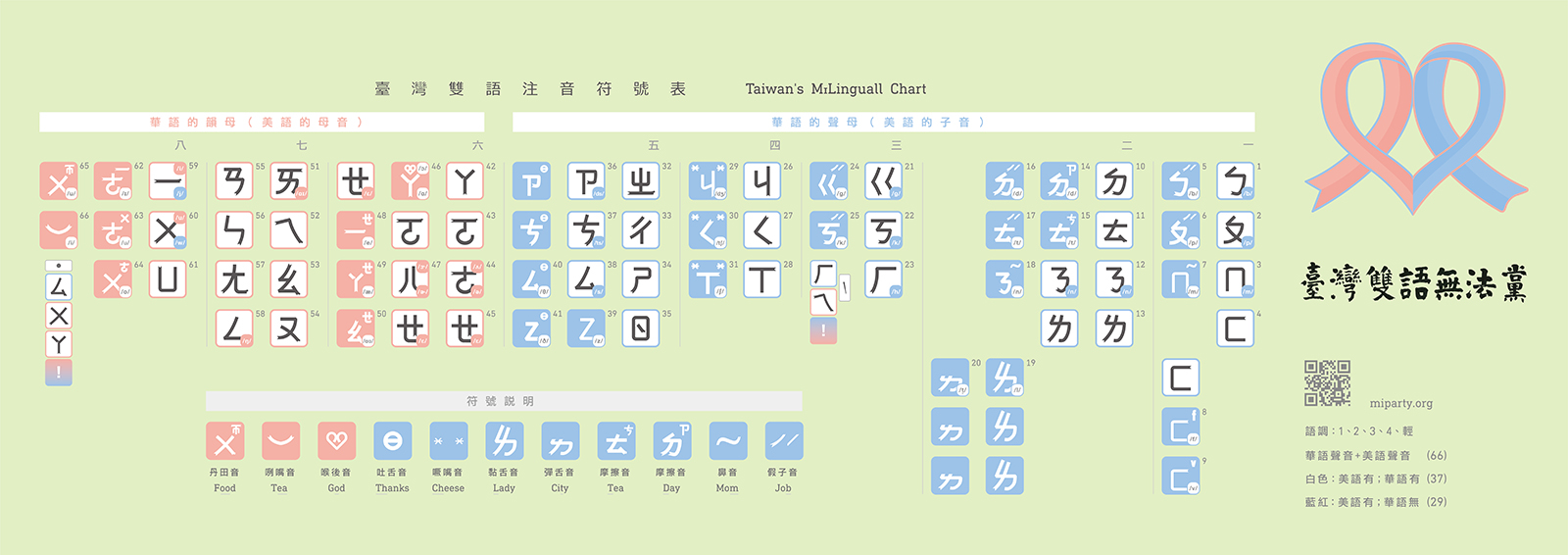Click the ㄡ tile numbered 54
The image size is (1568, 555).
pos(289,328)
